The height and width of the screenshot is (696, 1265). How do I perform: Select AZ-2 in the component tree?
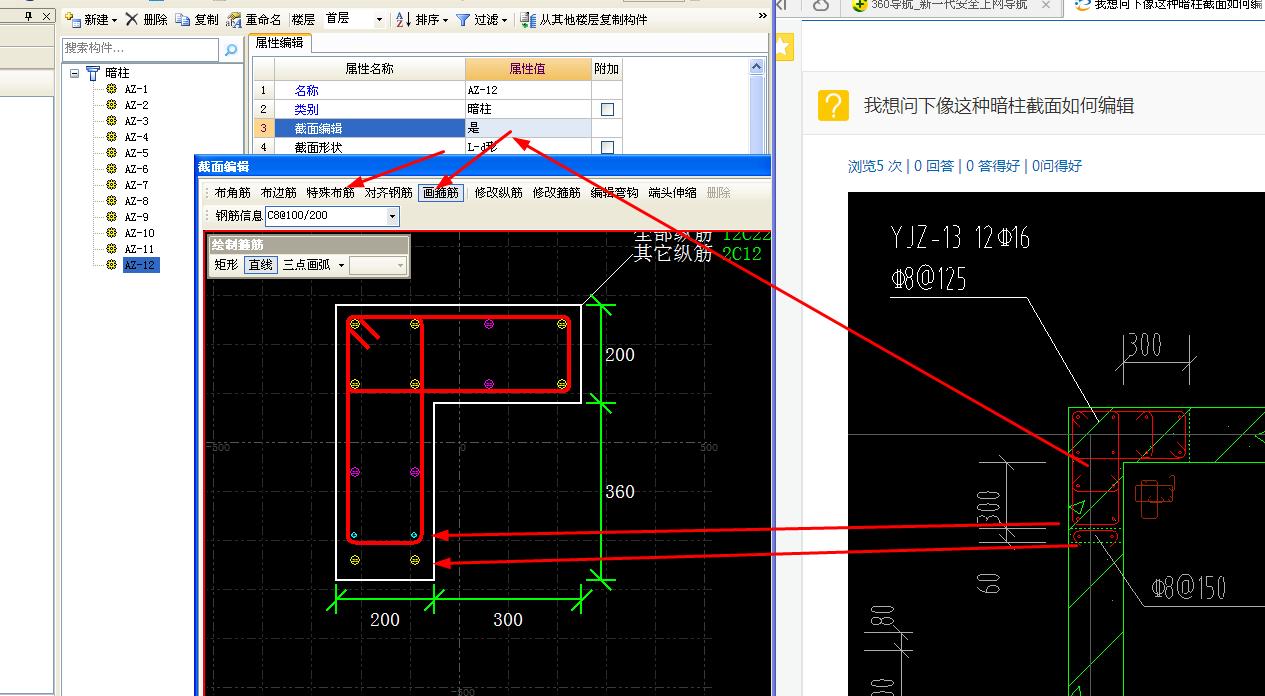(x=136, y=105)
